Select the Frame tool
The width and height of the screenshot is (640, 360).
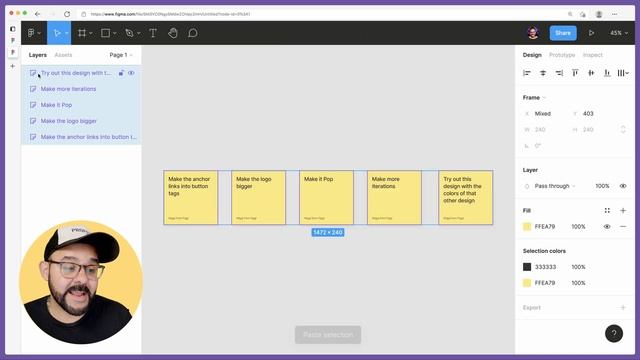pyautogui.click(x=82, y=33)
